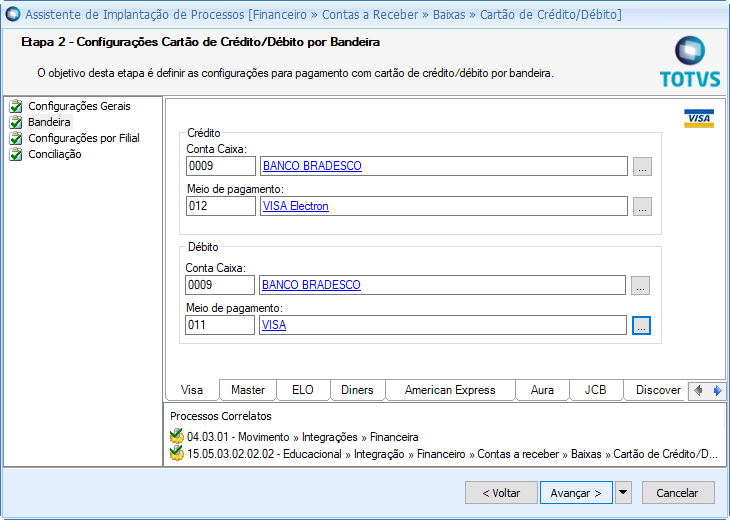Browse Crédito Meio de pagamento lookup button
The width and height of the screenshot is (730, 520).
642,206
